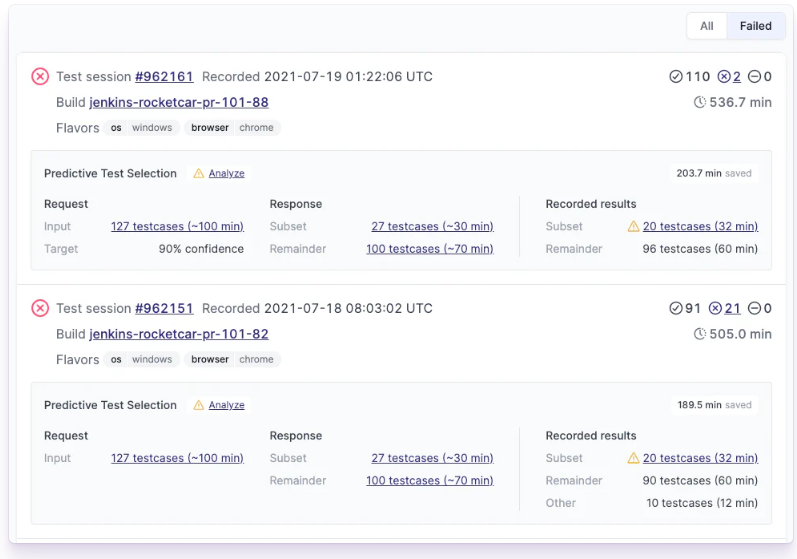The width and height of the screenshot is (797, 559).
Task: Click the clock icon beside 536.7 min
Action: pyautogui.click(x=700, y=102)
